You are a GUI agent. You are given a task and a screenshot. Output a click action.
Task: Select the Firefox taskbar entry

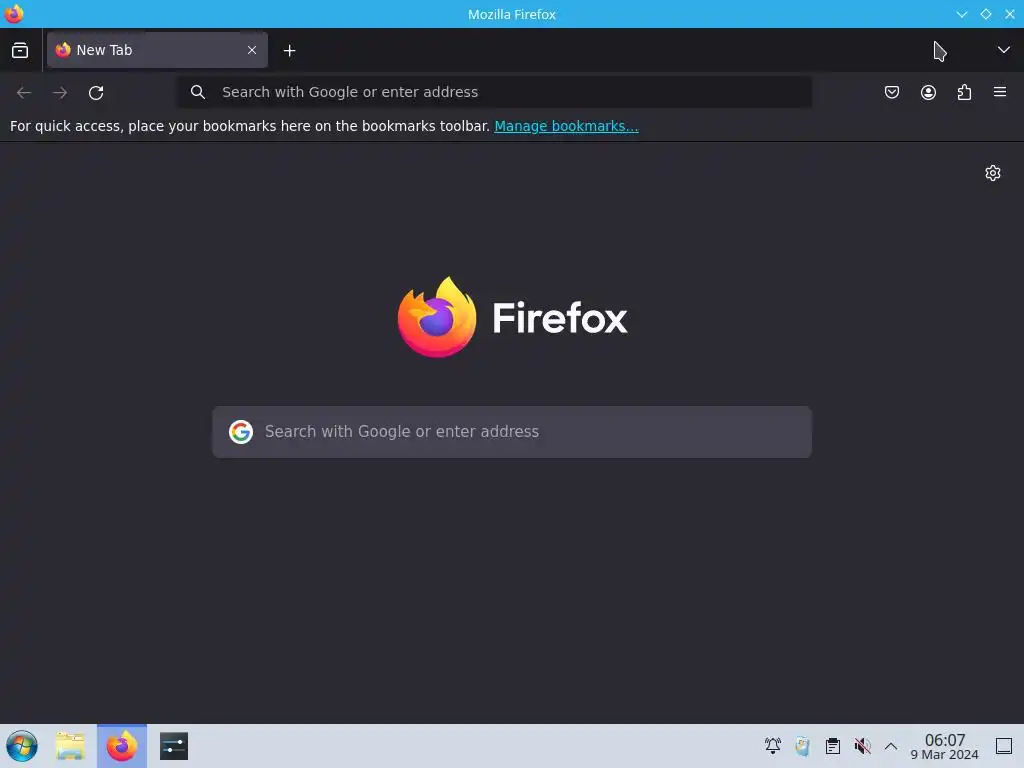(122, 746)
